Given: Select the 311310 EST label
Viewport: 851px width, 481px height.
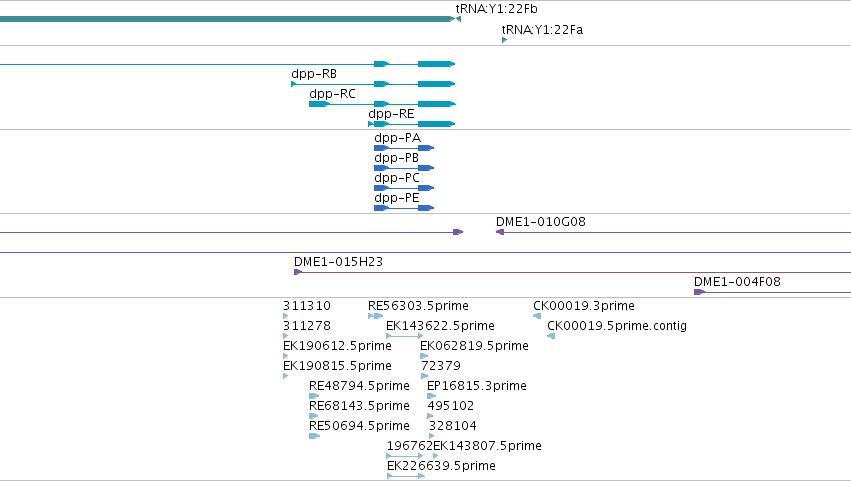Looking at the screenshot, I should 307,306.
